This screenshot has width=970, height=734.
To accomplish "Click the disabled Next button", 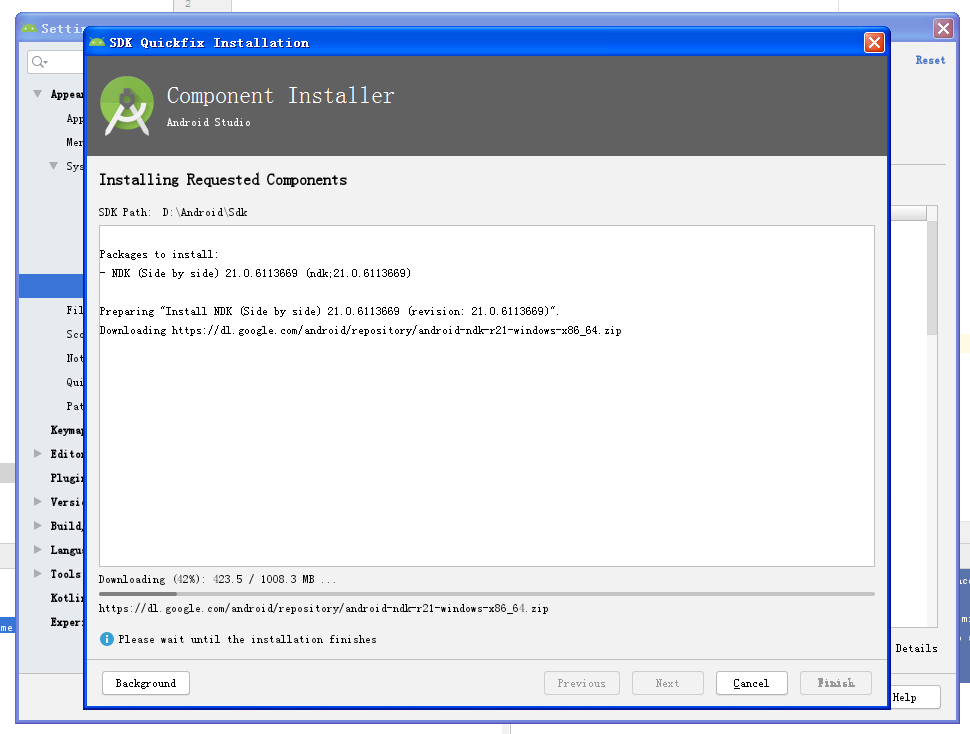I will pos(667,683).
